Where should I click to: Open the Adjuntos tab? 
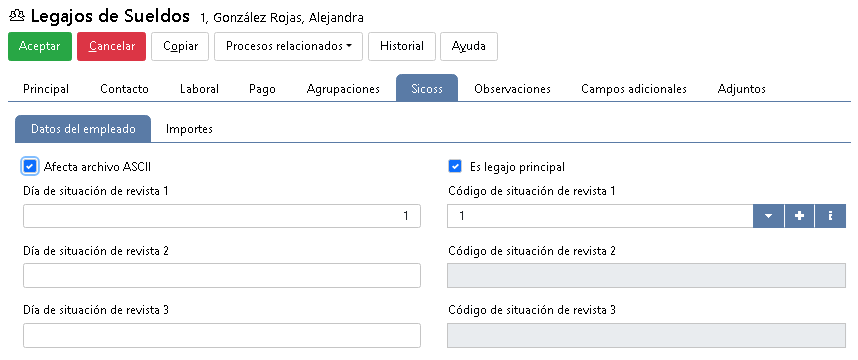point(741,89)
